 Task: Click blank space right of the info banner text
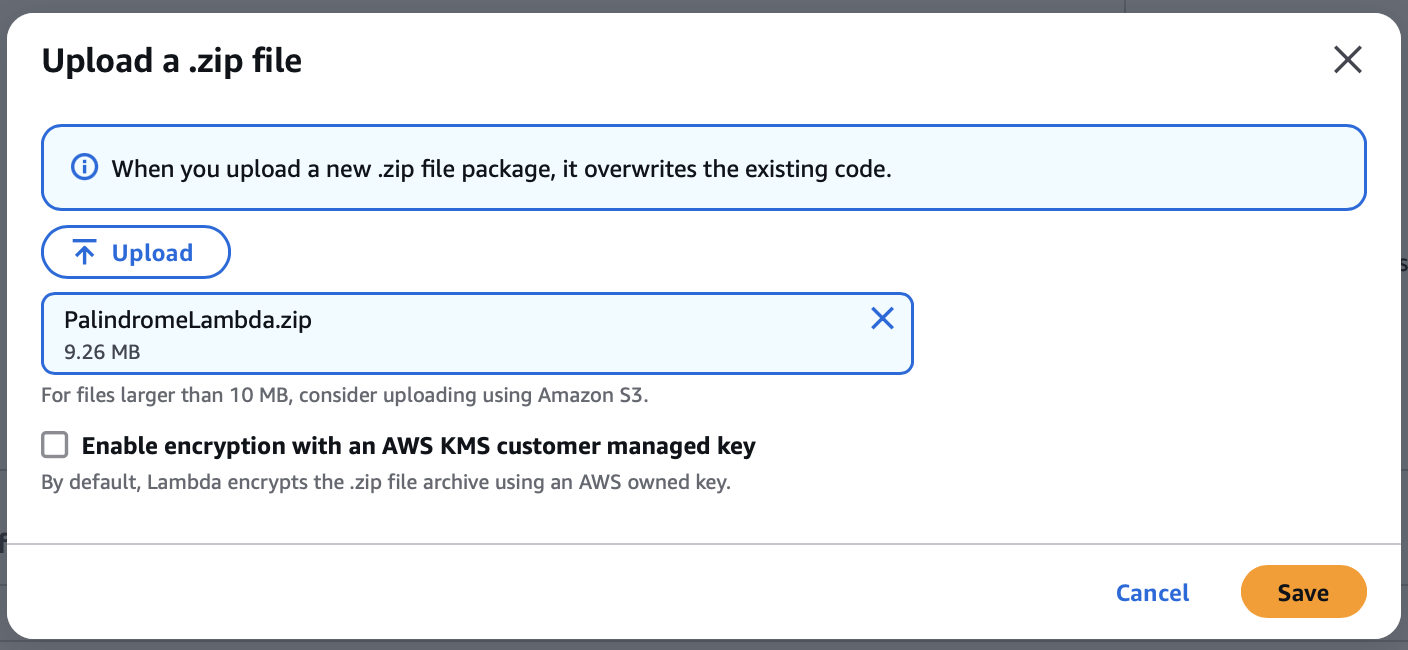click(1120, 168)
